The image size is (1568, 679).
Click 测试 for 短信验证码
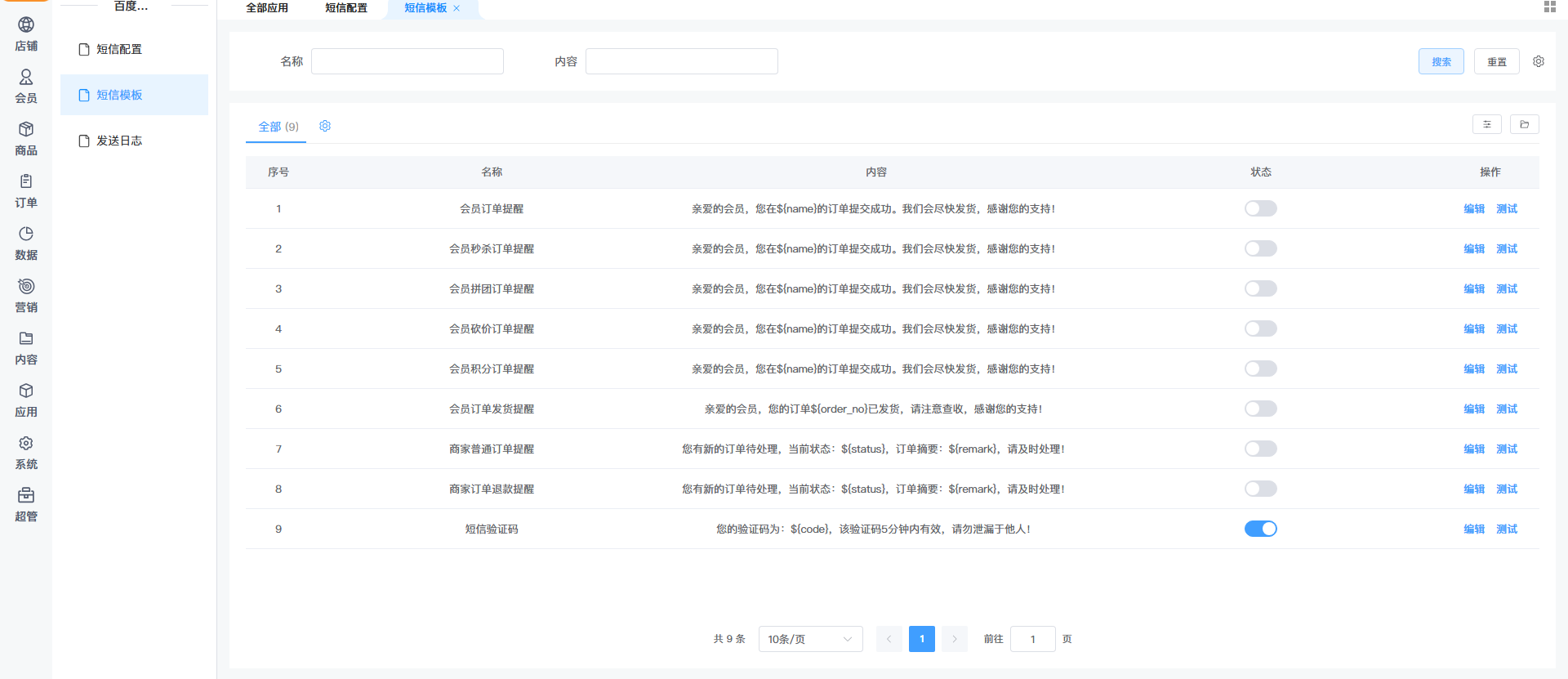pyautogui.click(x=1507, y=529)
